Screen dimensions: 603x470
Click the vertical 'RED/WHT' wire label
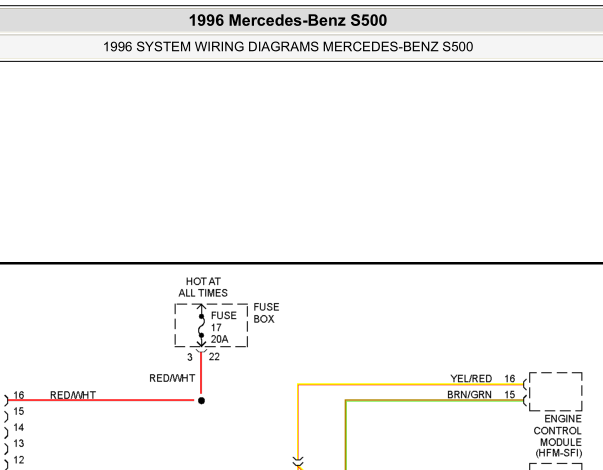click(x=172, y=378)
